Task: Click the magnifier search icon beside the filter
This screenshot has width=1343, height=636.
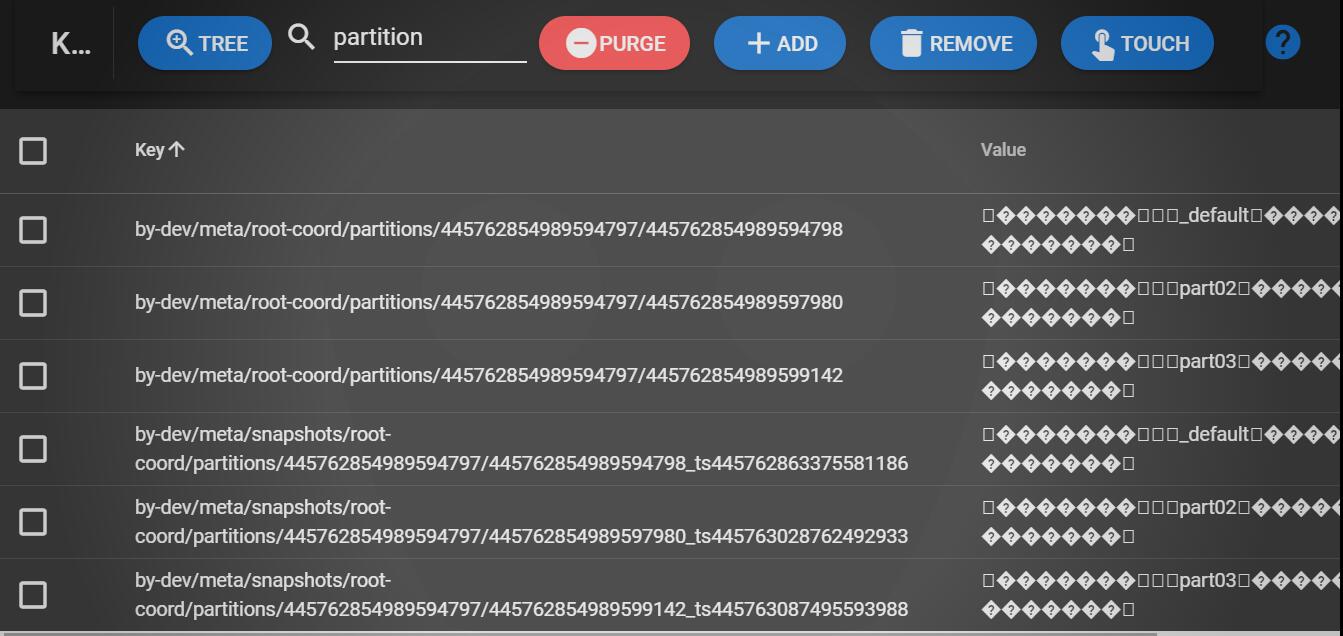Action: click(x=301, y=38)
